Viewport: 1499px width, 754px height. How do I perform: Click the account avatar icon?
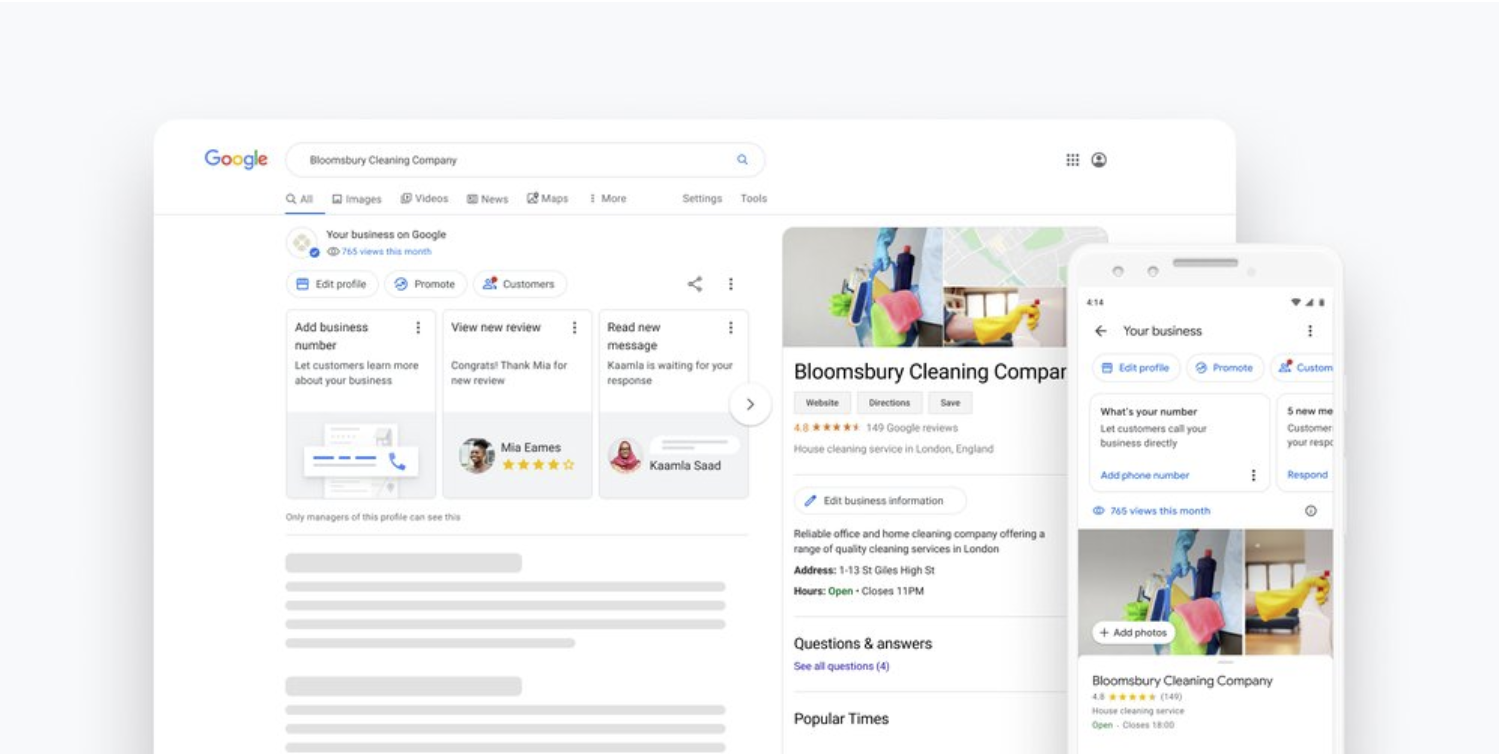pyautogui.click(x=1101, y=160)
